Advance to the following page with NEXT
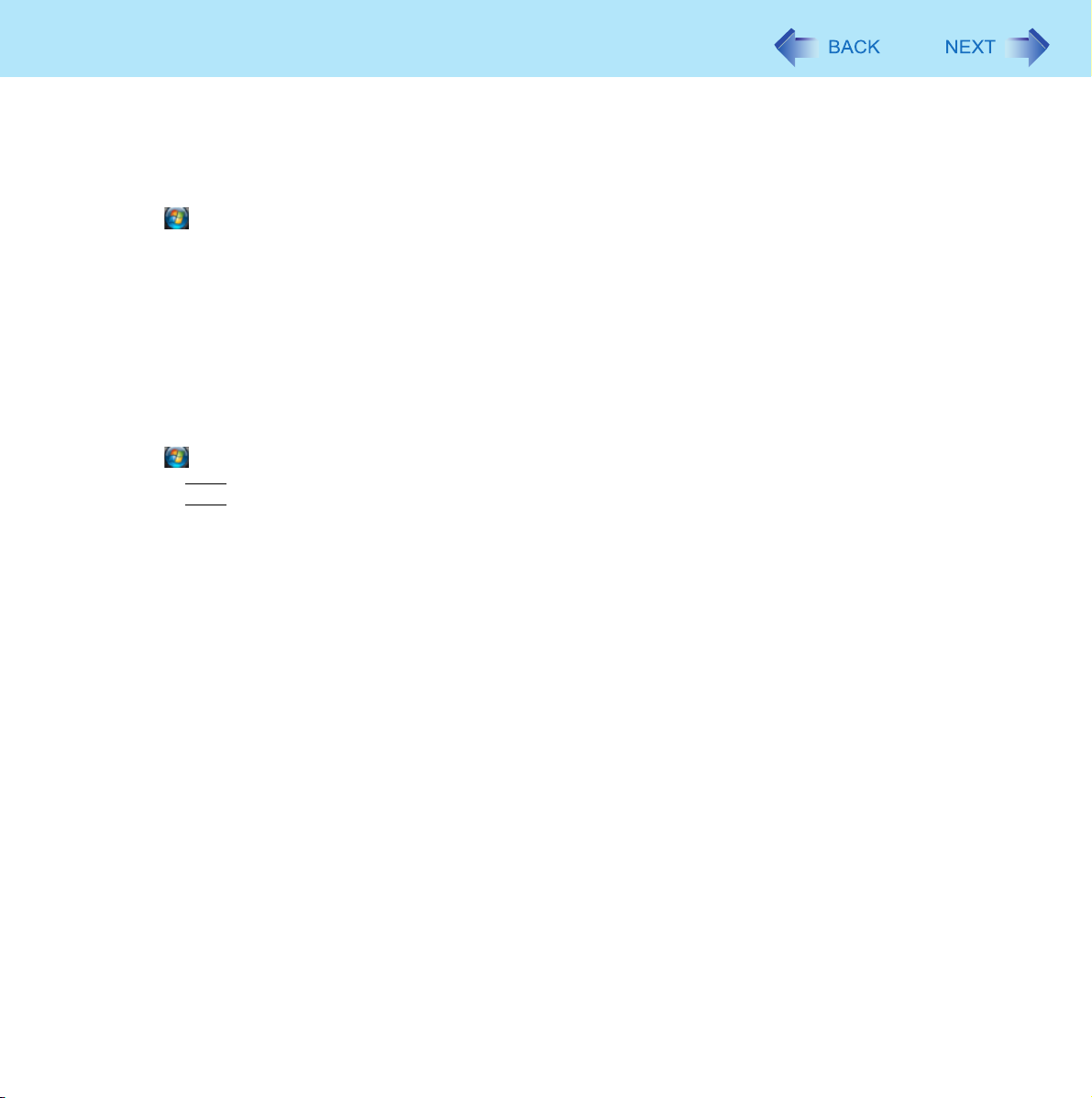The height and width of the screenshot is (1098, 1092). [997, 47]
